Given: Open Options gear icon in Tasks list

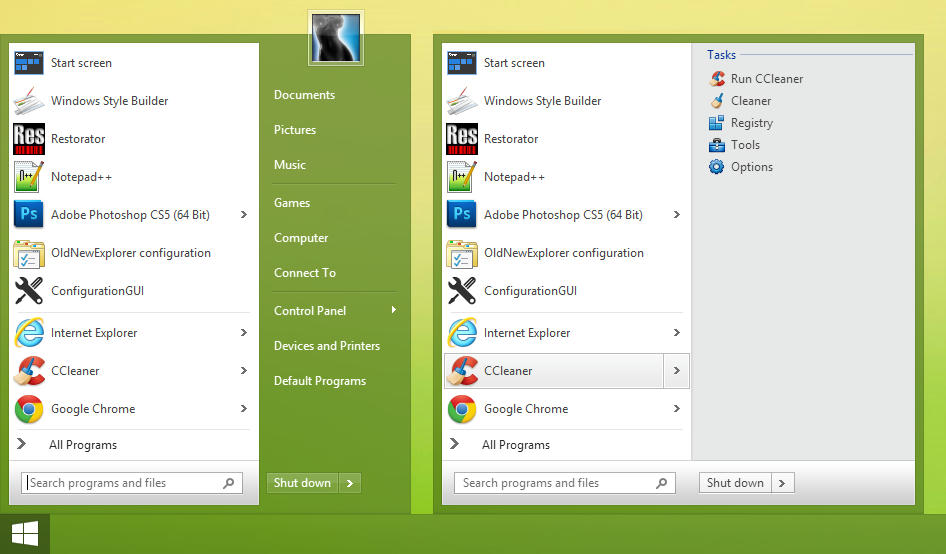Looking at the screenshot, I should 717,167.
